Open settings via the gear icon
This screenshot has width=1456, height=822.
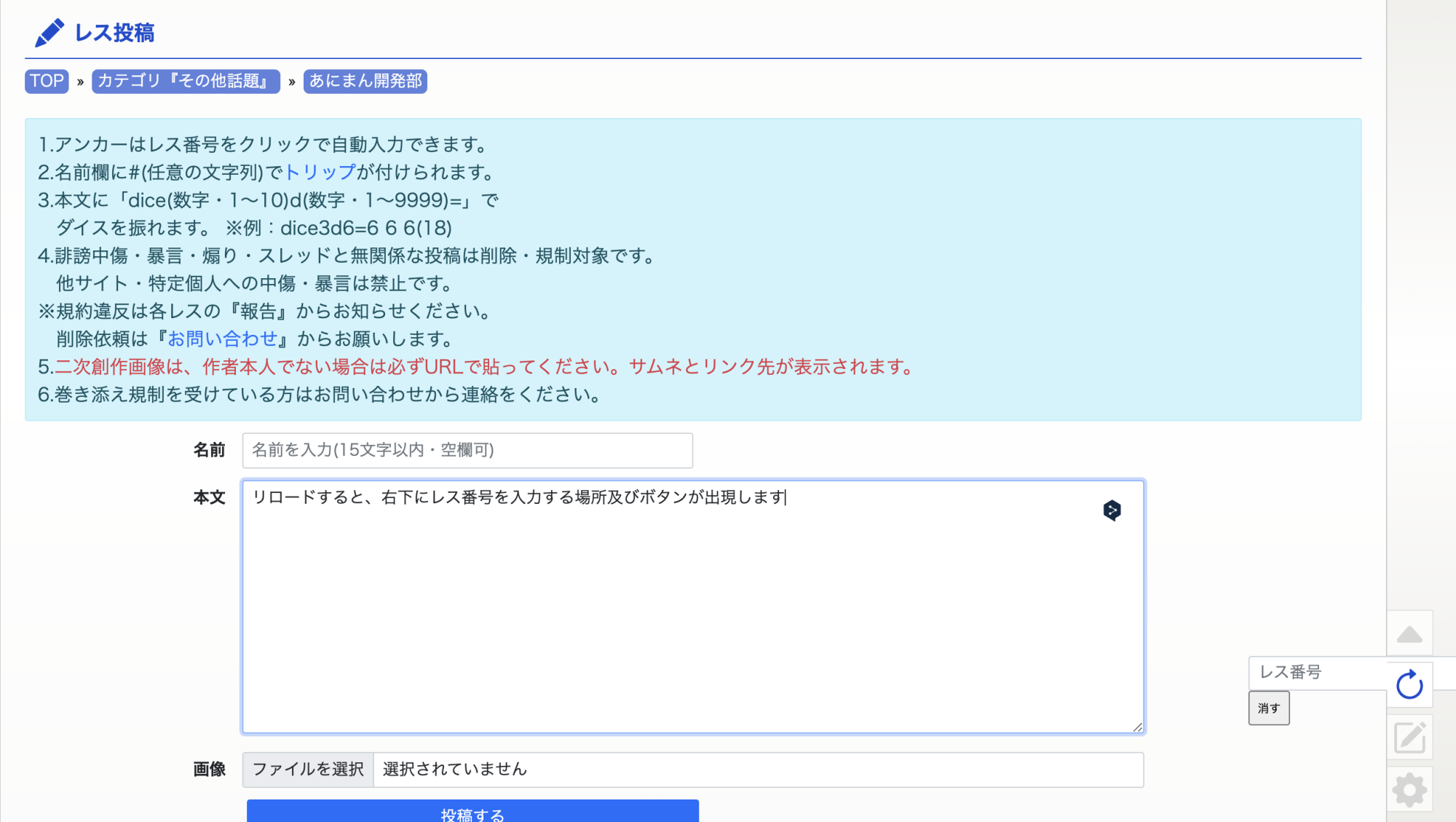(1409, 790)
